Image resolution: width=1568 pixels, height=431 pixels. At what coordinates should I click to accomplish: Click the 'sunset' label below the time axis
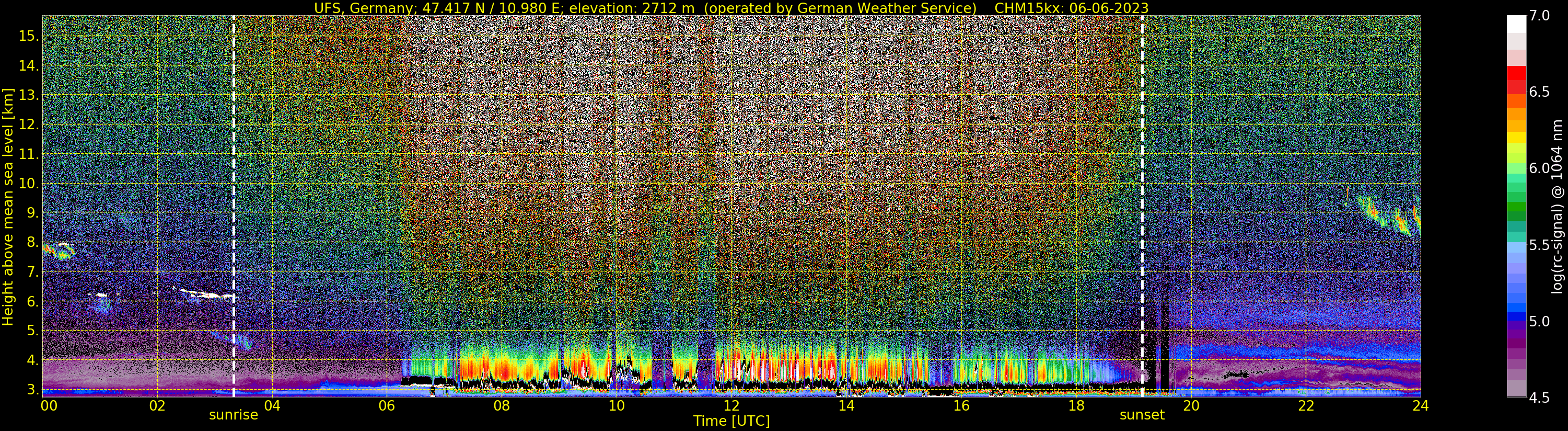click(1142, 415)
